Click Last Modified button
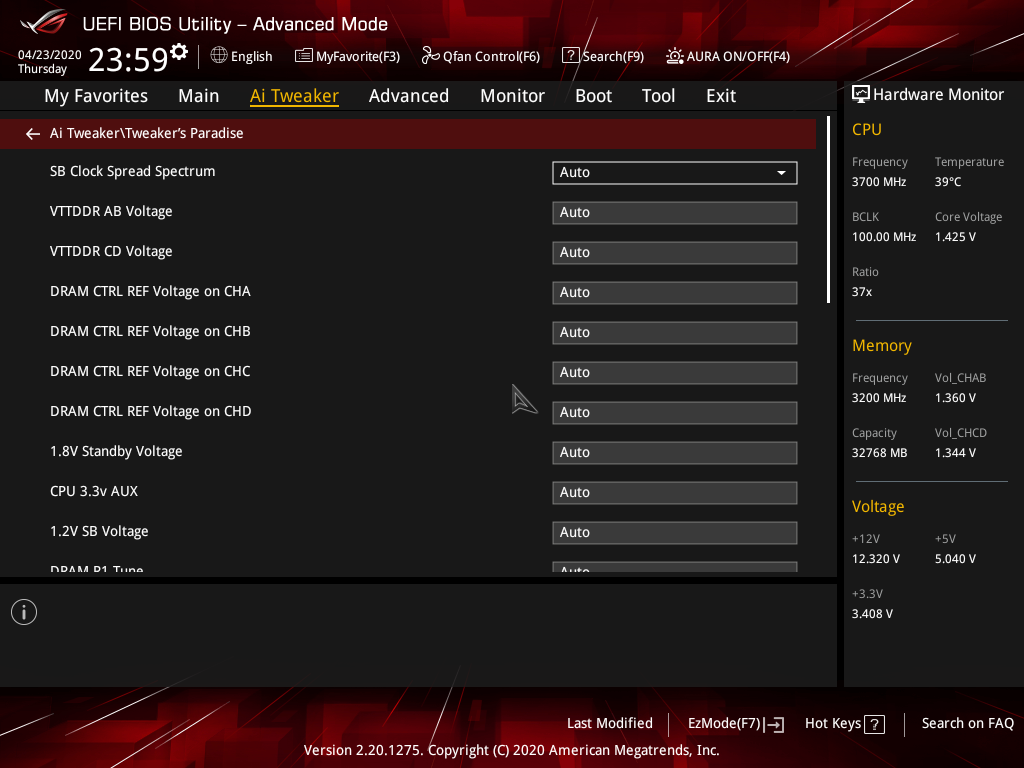 pos(609,723)
